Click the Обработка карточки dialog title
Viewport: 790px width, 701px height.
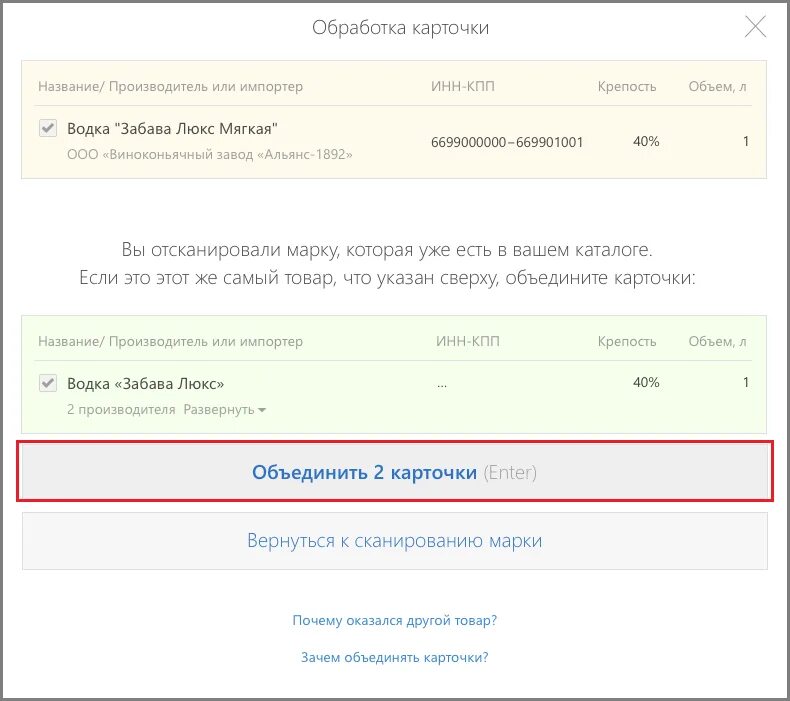coord(401,28)
